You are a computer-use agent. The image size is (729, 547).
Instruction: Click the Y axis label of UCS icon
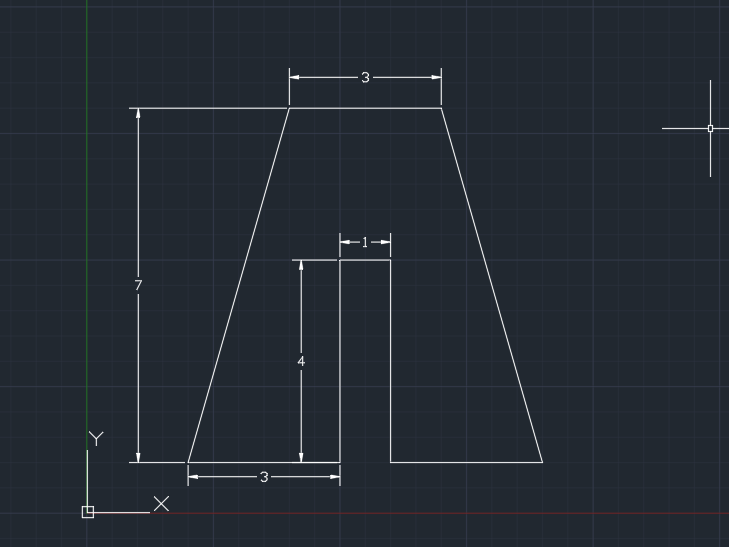coord(96,438)
